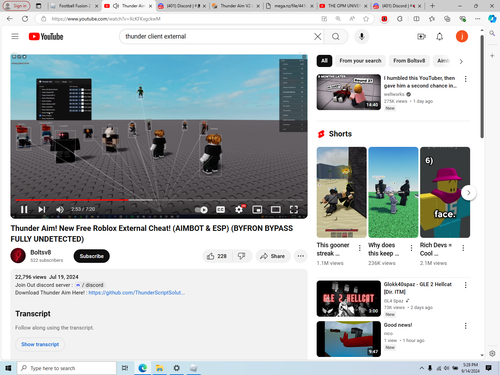This screenshot has width=500, height=375.
Task: Open the Boltsv8 channel name link
Action: point(41,252)
